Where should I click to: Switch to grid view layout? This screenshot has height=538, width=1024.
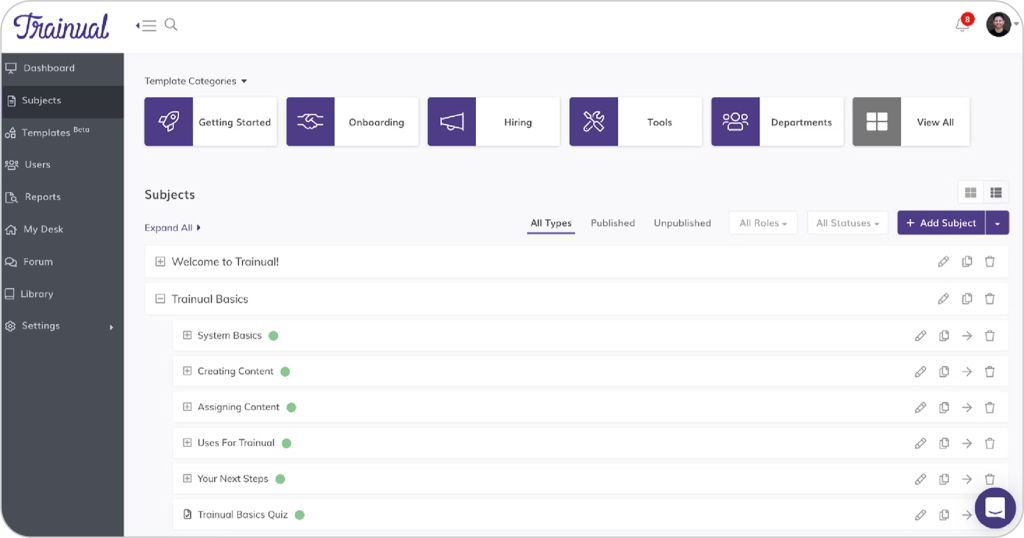(x=970, y=192)
